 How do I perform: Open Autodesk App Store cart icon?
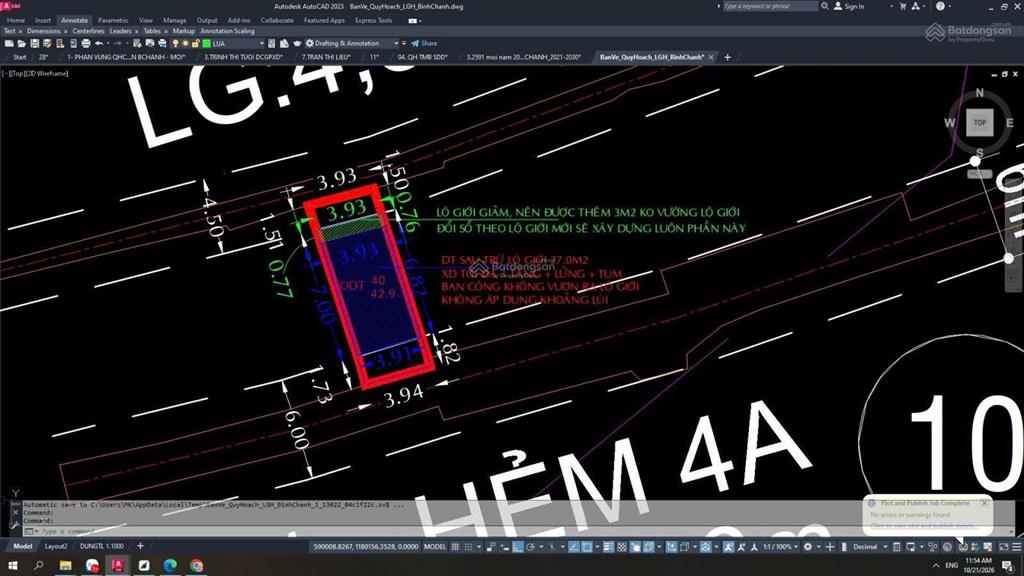[x=903, y=7]
